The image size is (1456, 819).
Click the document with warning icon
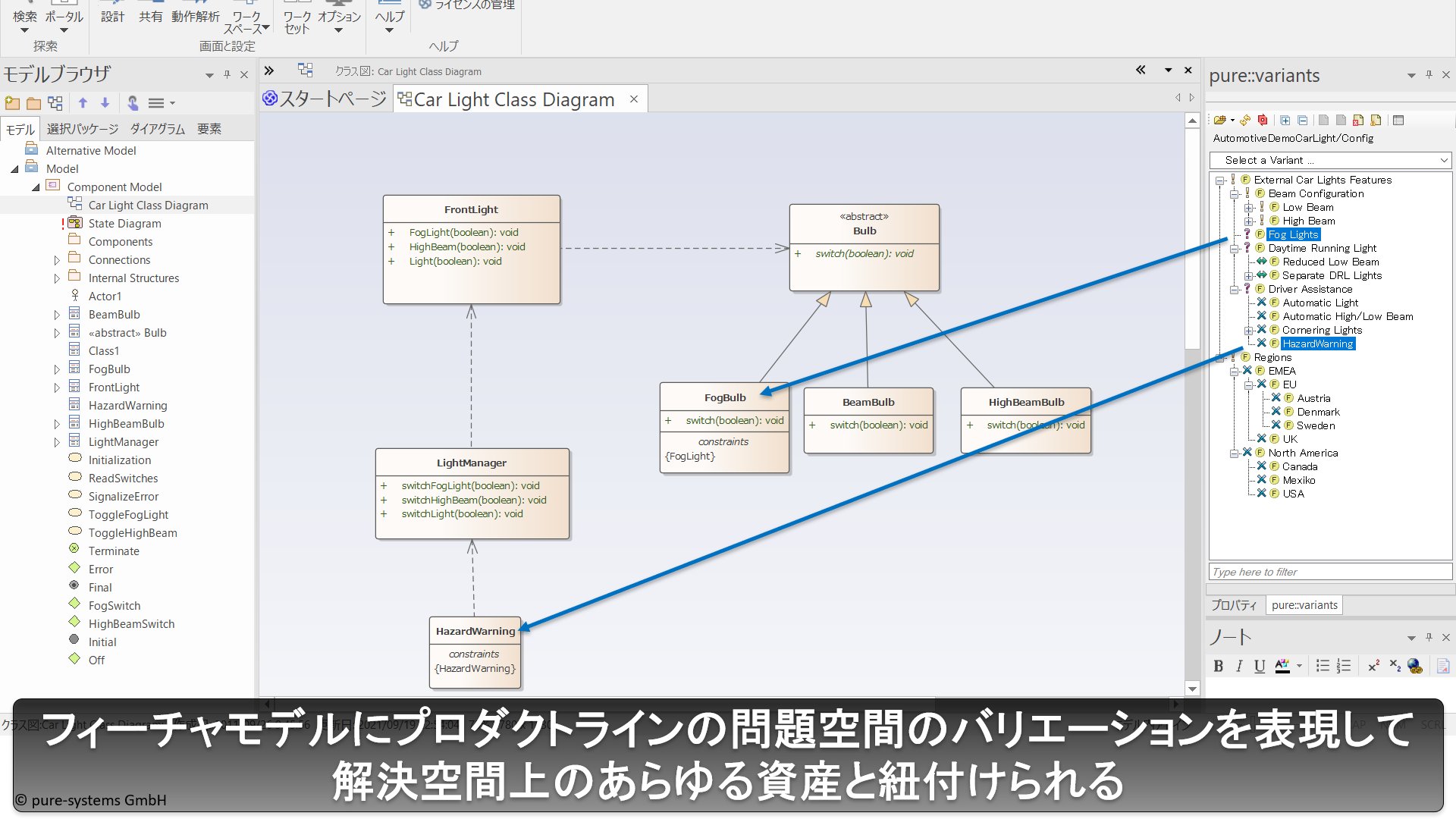[x=1376, y=121]
